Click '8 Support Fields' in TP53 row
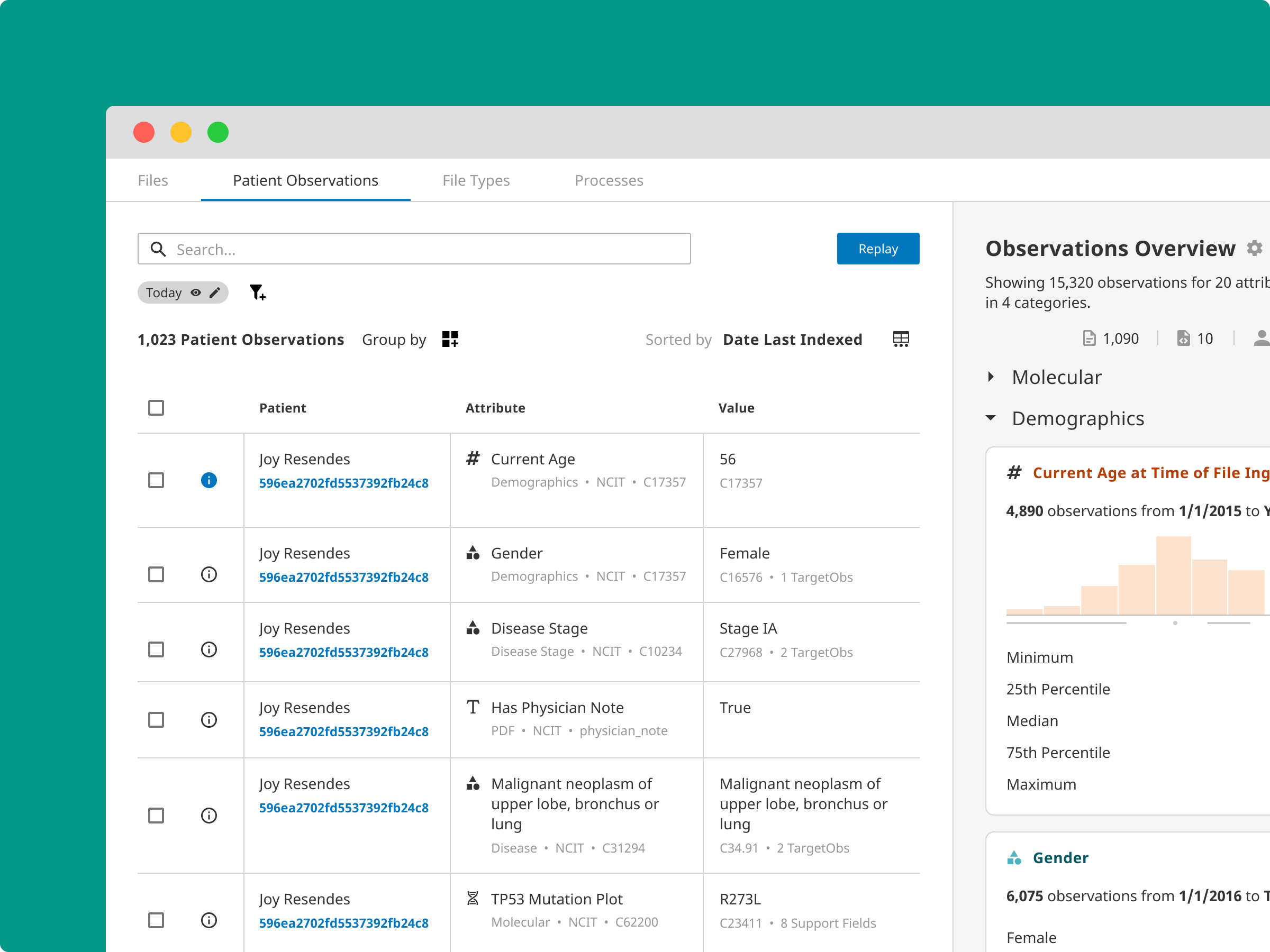The height and width of the screenshot is (952, 1270). (828, 923)
